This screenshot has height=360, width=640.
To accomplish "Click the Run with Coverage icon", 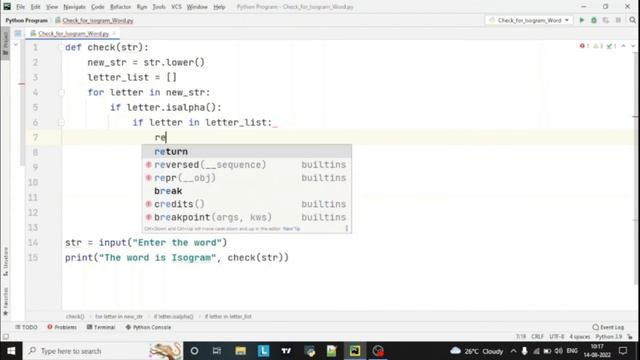I will click(606, 20).
